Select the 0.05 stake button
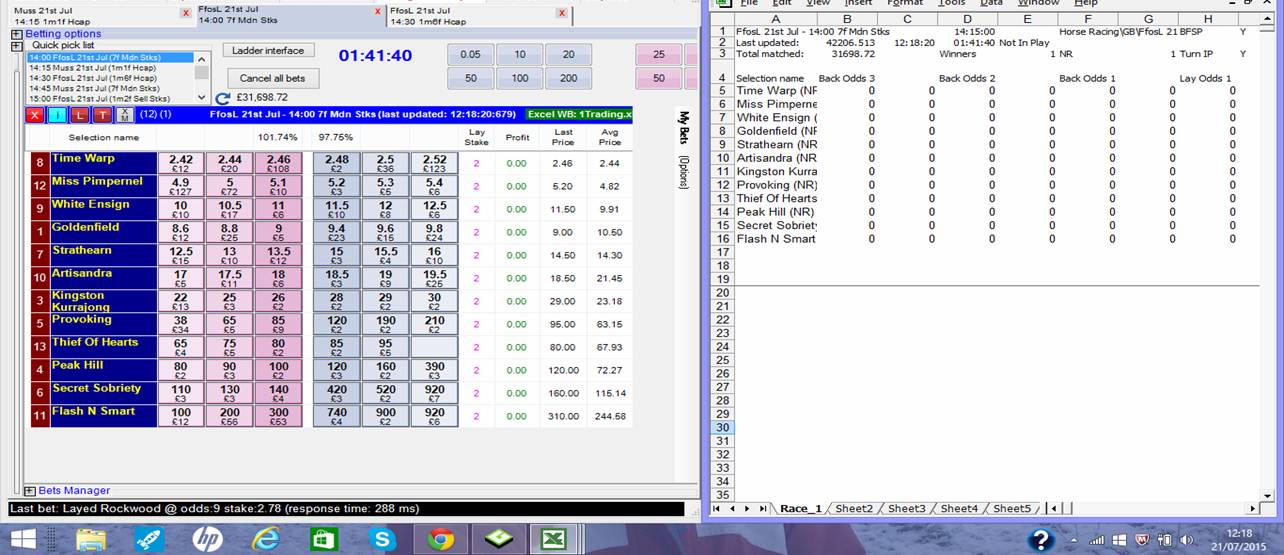 coord(469,55)
